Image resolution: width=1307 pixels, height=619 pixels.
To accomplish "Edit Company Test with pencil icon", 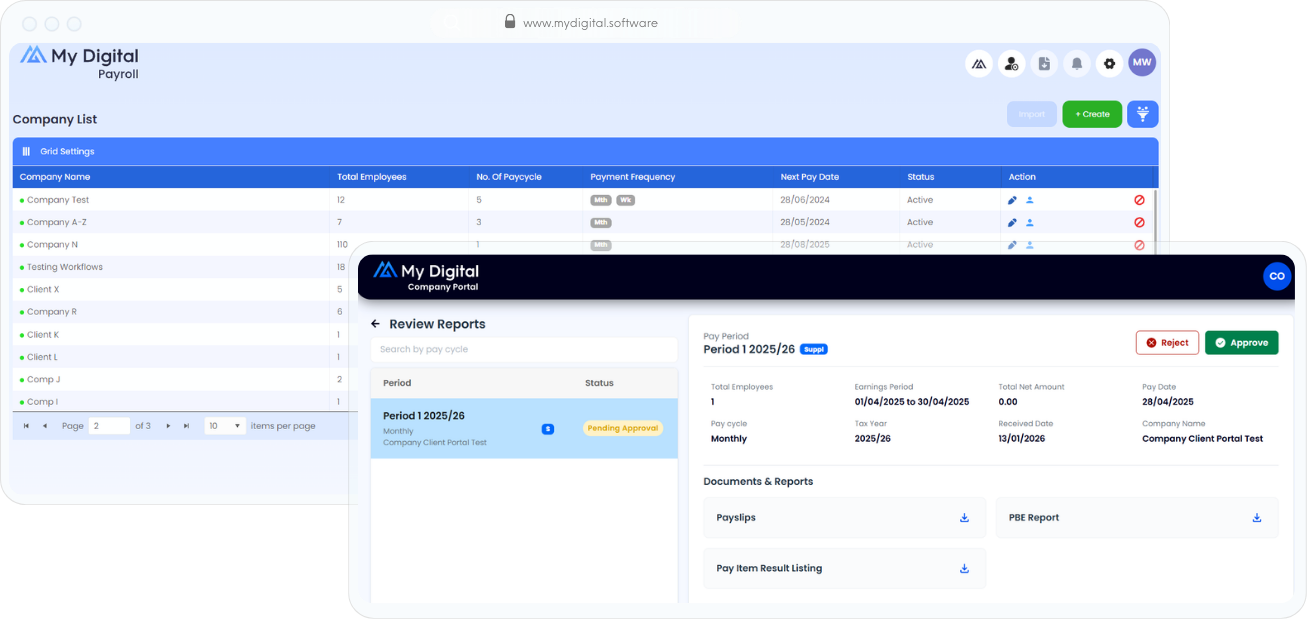I will [1012, 200].
